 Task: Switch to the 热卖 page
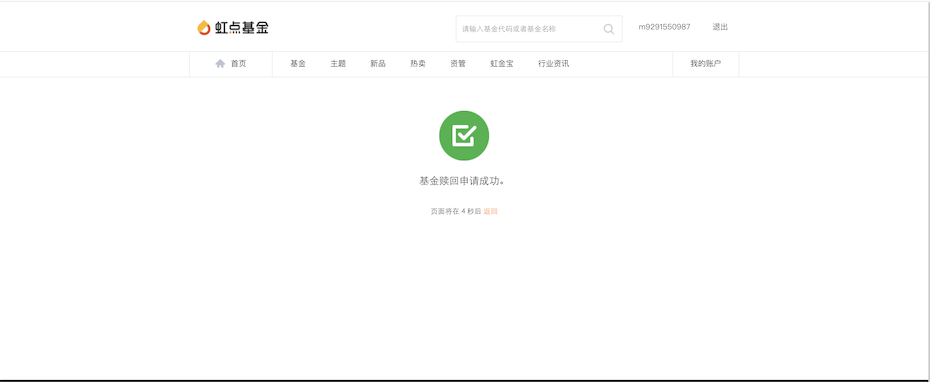pyautogui.click(x=418, y=63)
